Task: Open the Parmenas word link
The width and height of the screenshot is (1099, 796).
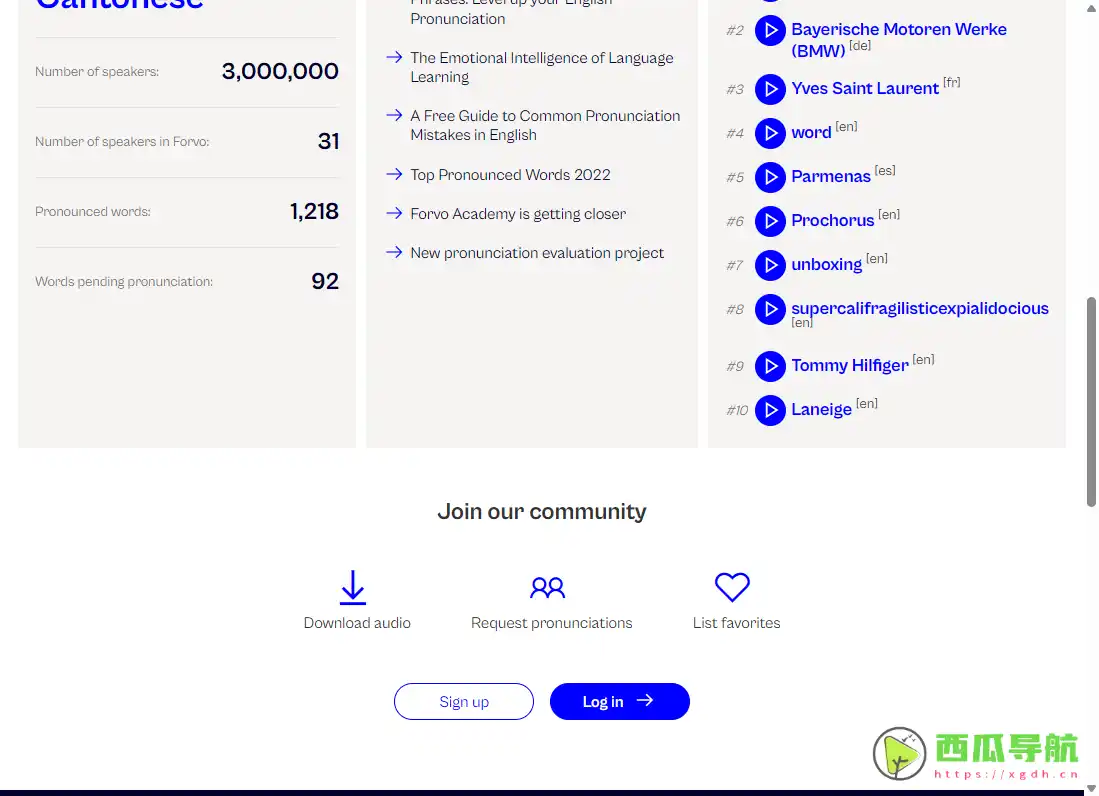Action: tap(831, 177)
